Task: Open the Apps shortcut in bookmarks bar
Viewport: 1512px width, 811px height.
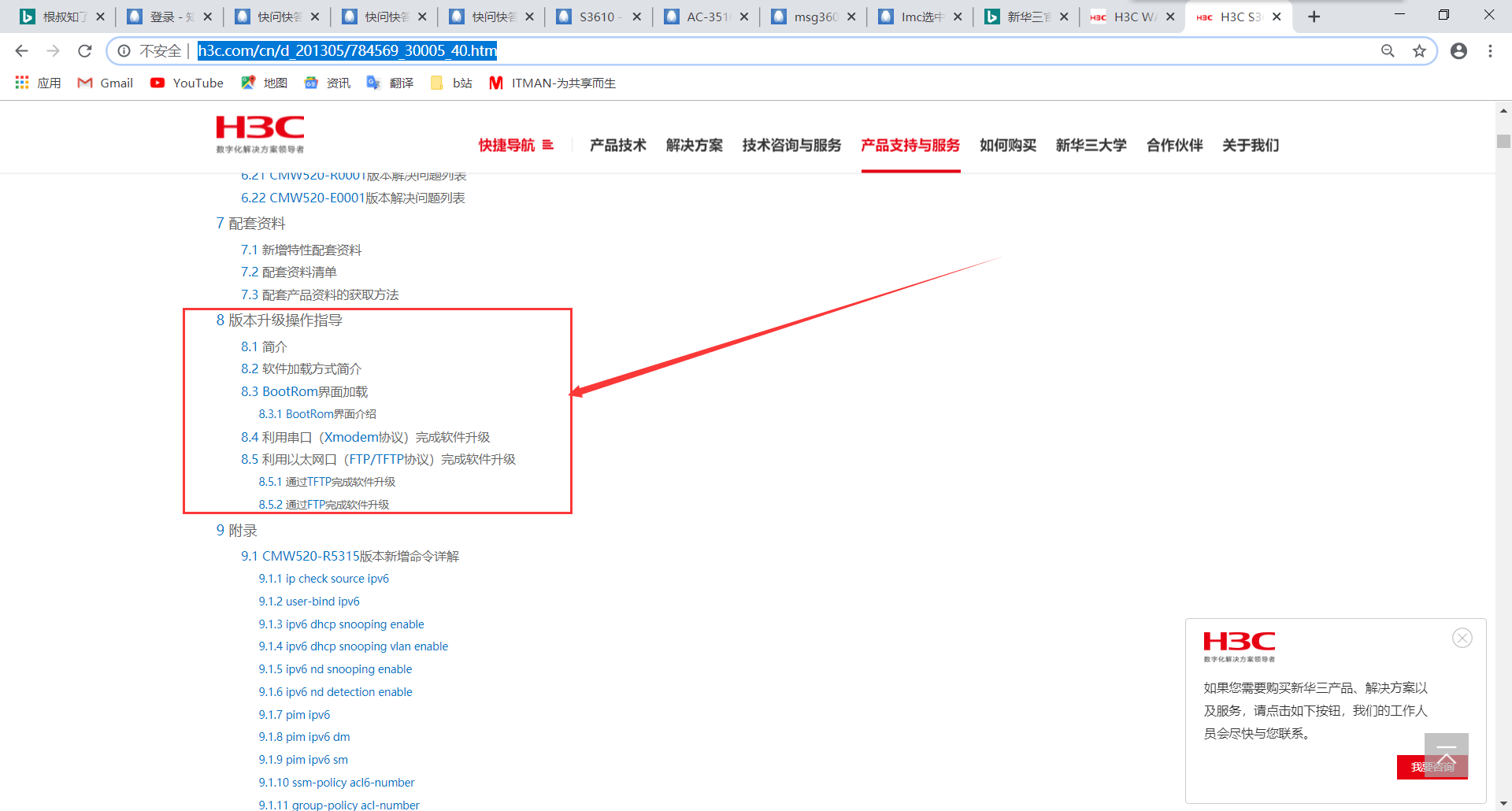Action: click(38, 83)
